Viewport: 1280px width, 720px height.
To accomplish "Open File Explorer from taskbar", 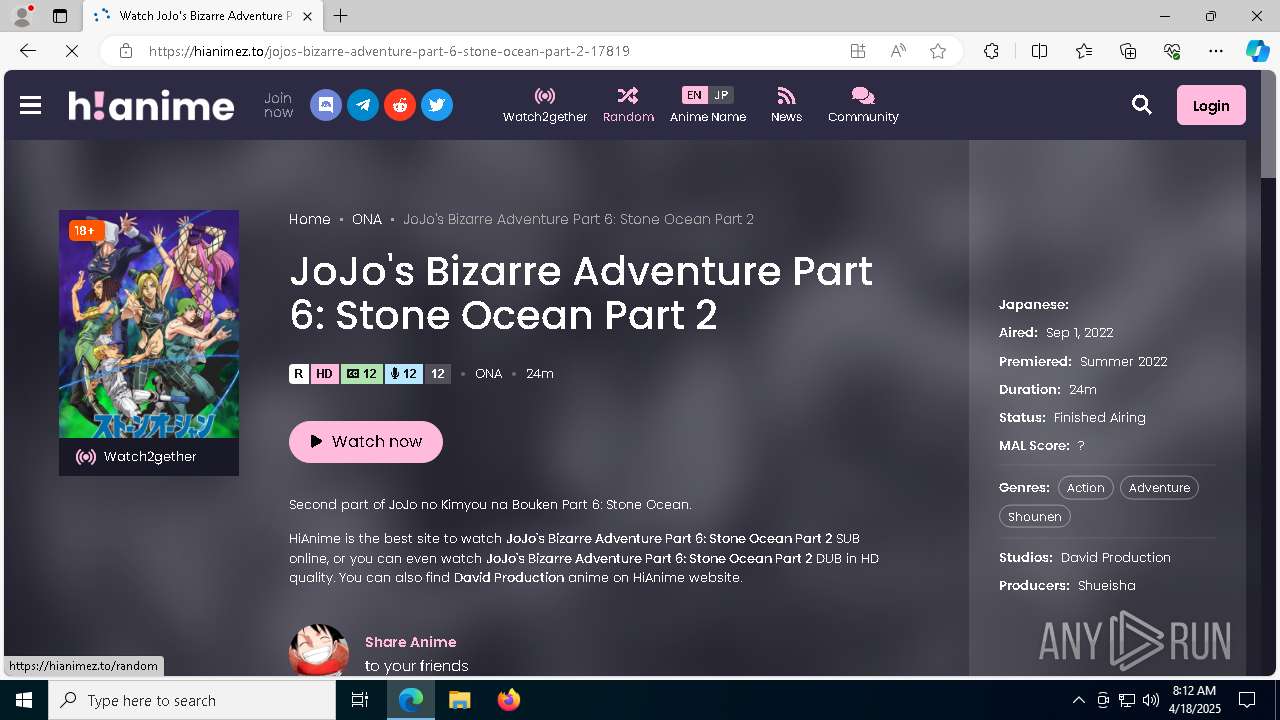I will point(459,700).
